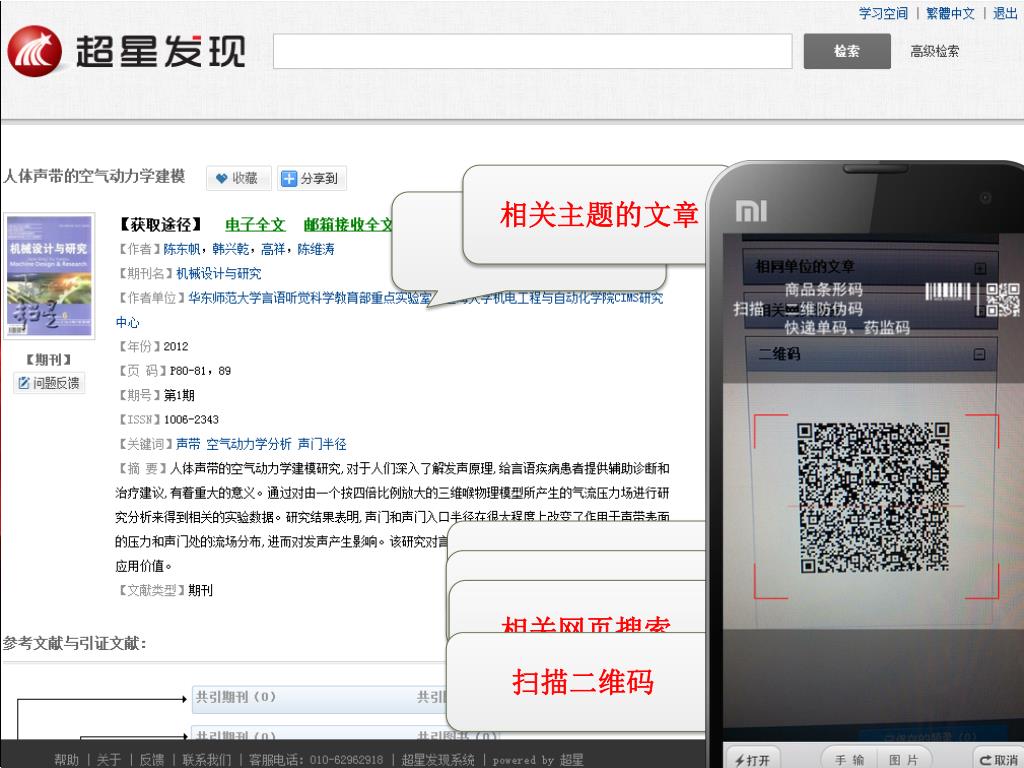Click the article title 人体声带的空气动力学建模
Viewport: 1024px width, 768px height.
pos(94,176)
